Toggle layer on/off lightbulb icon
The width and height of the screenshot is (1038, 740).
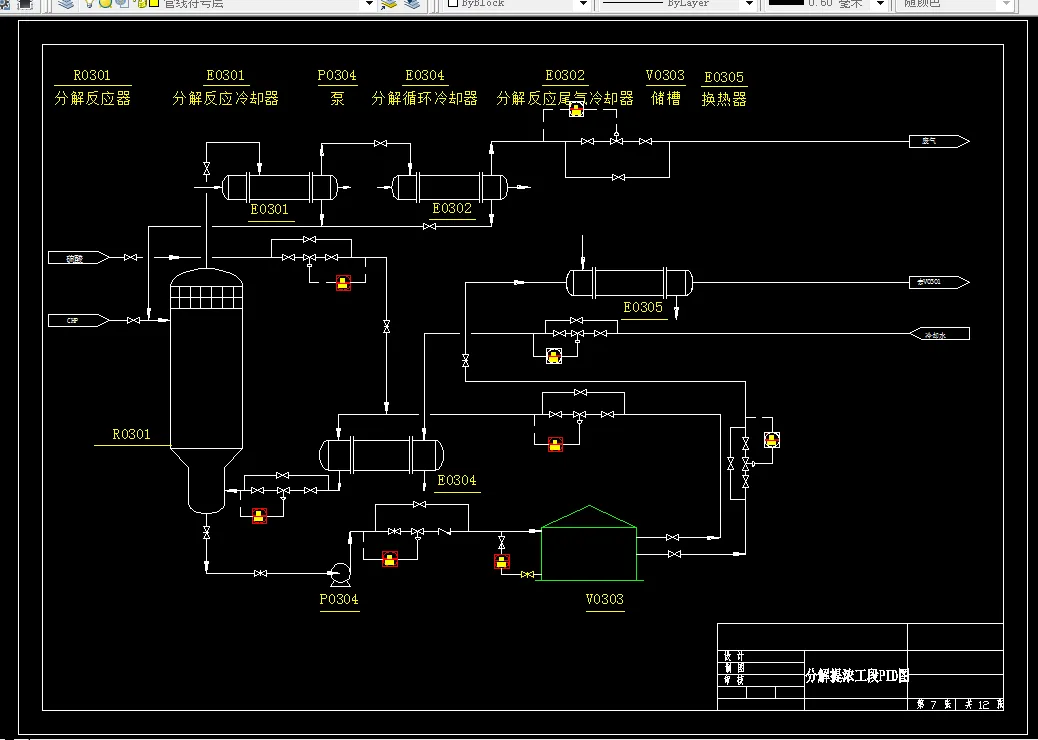tap(89, 3)
